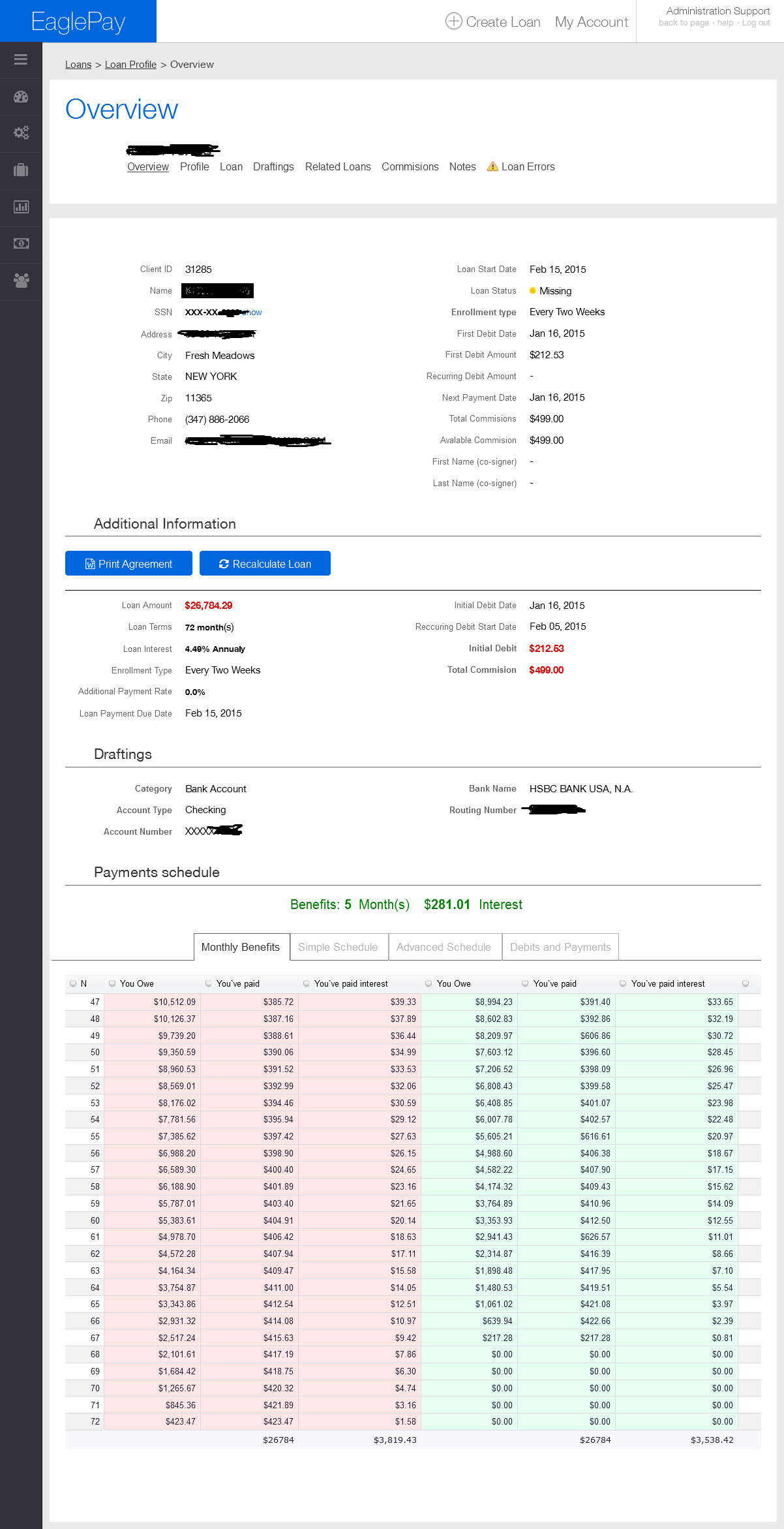Open the users group sidebar icon
This screenshot has height=1529, width=784.
(x=21, y=281)
